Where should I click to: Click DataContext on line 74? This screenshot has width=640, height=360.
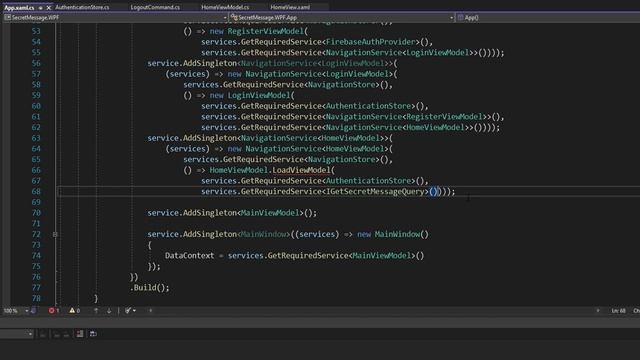click(189, 256)
